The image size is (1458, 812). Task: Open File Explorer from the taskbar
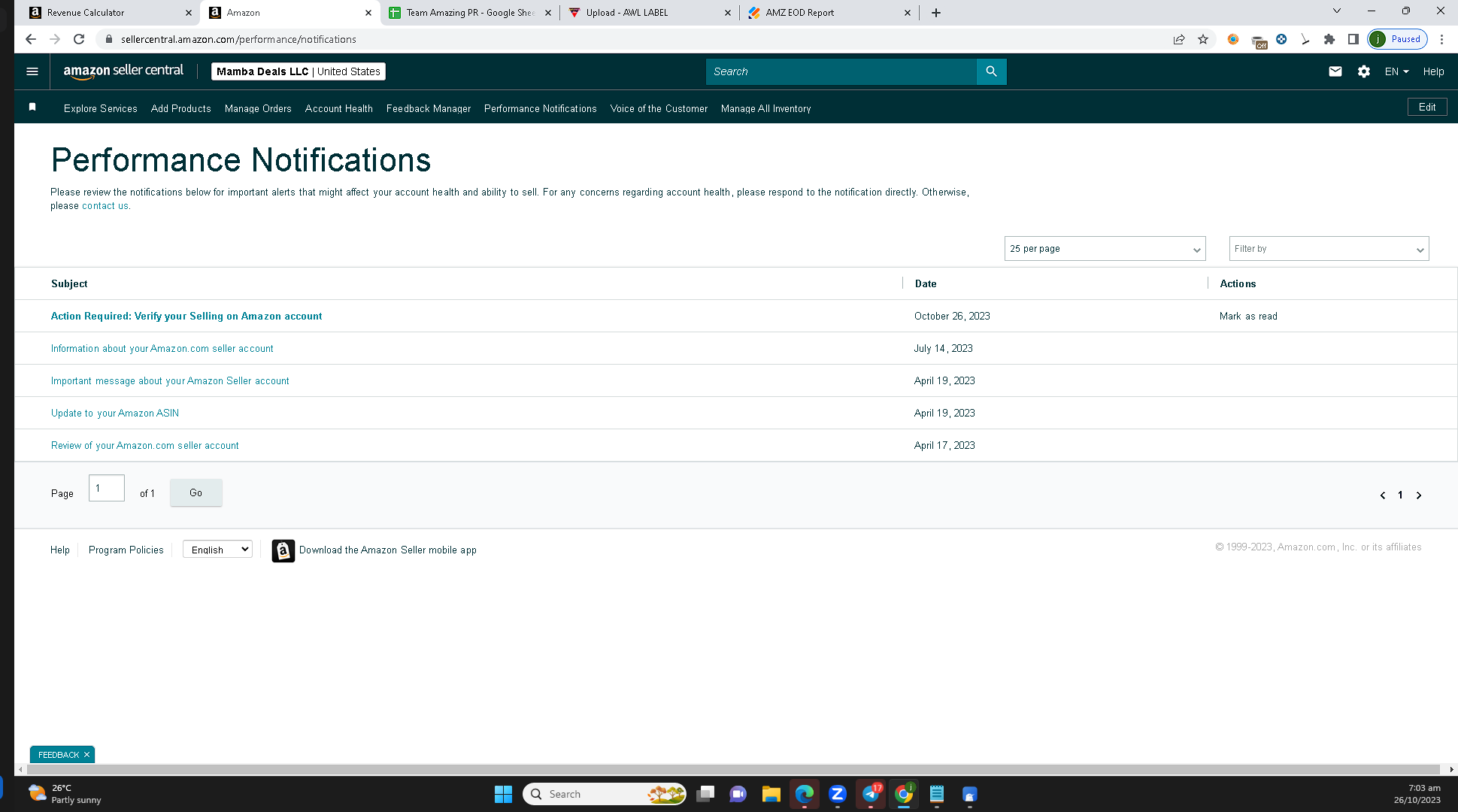click(x=771, y=794)
